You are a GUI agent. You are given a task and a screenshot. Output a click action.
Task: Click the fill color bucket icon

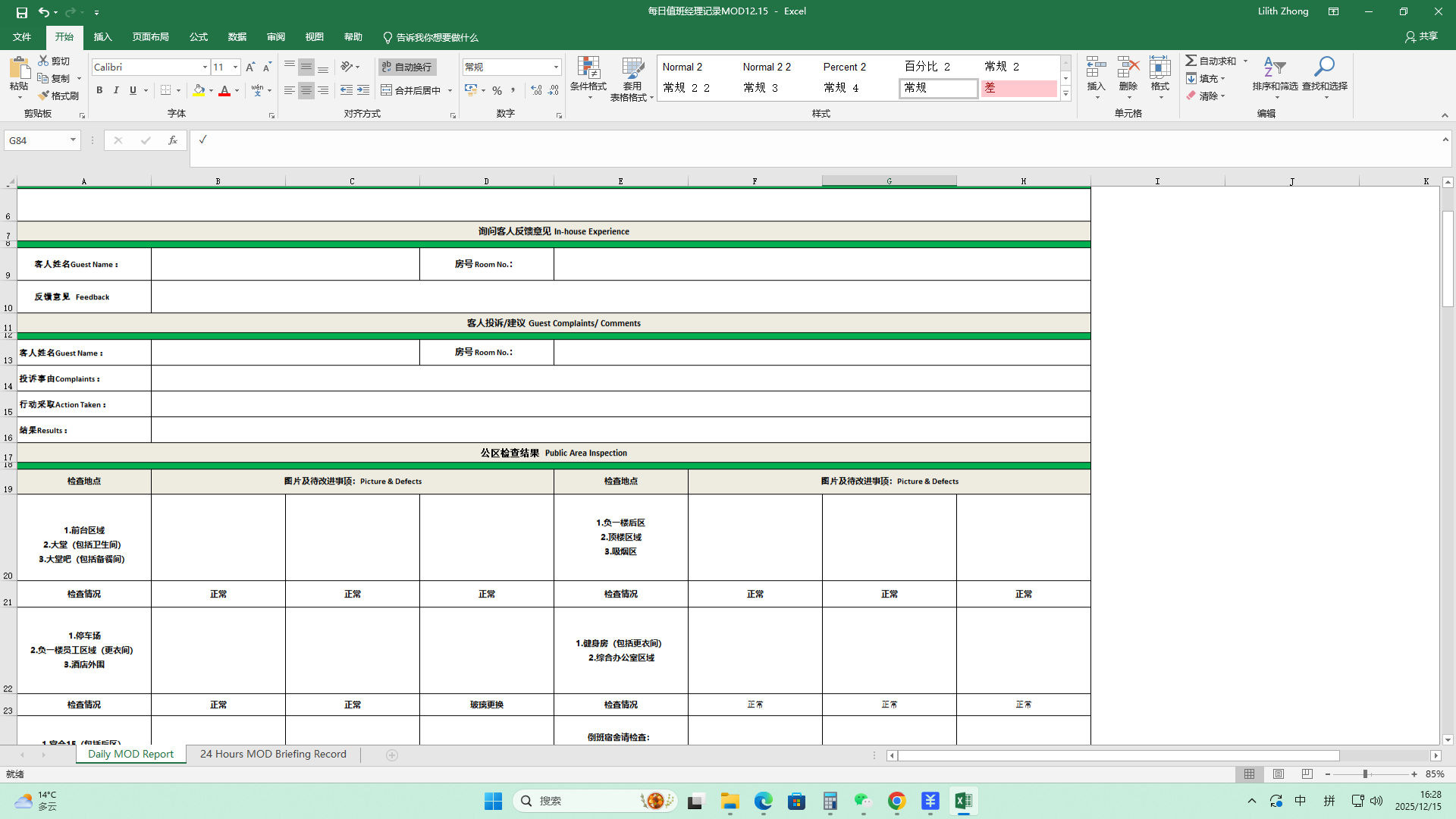click(x=199, y=90)
